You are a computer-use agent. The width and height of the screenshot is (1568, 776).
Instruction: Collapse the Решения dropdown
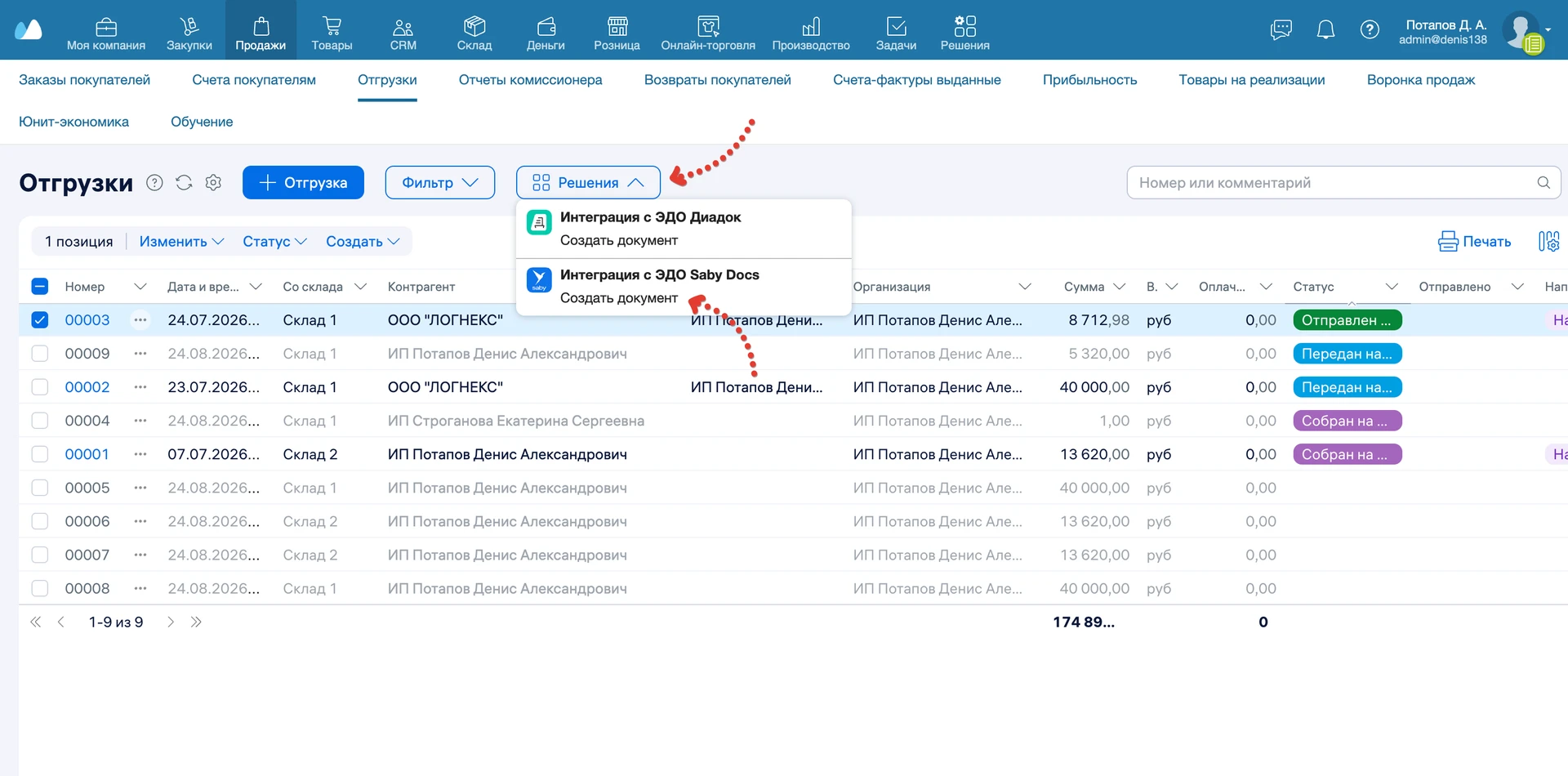(x=588, y=182)
